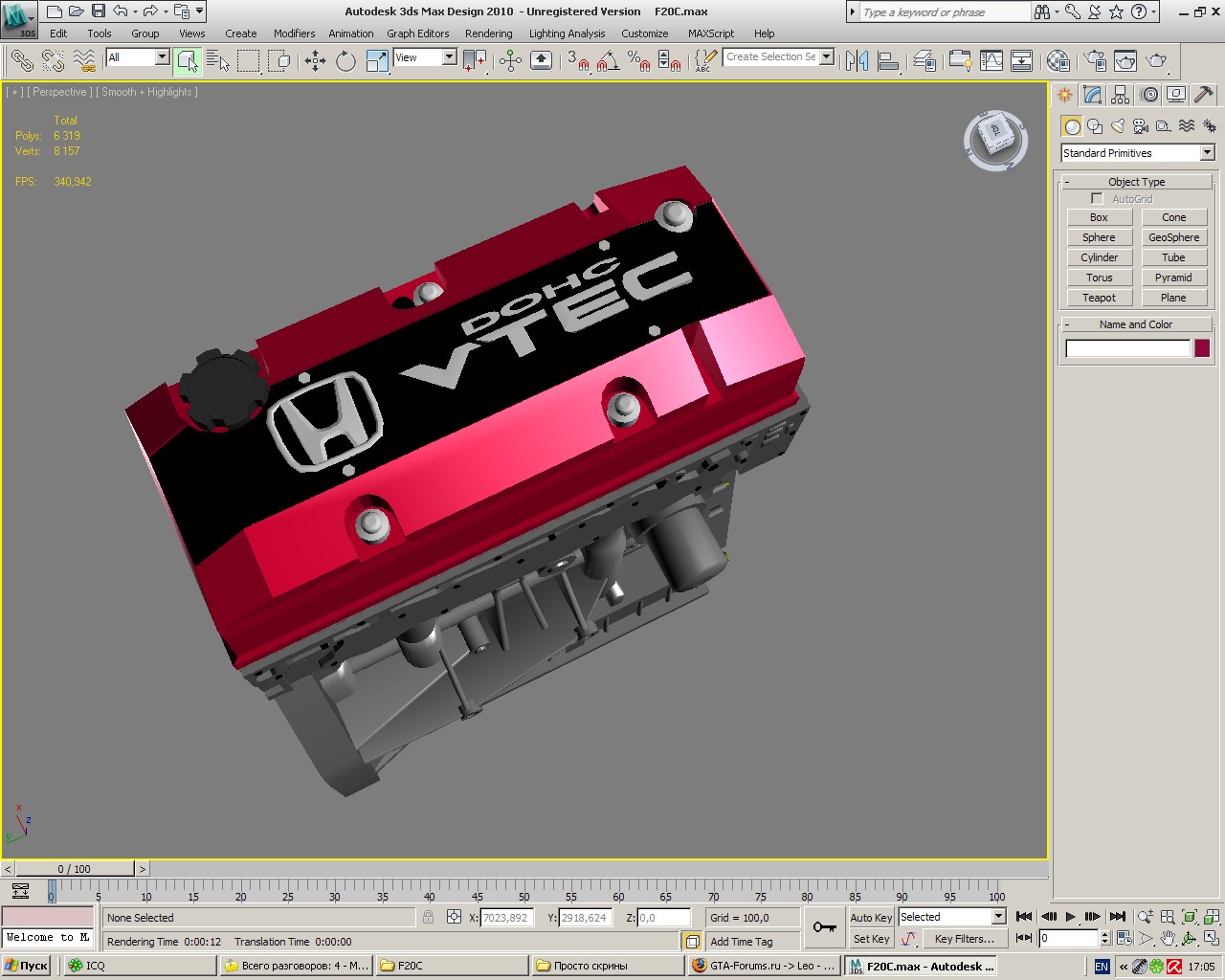Click the Bind to Space Warp icon

85,61
